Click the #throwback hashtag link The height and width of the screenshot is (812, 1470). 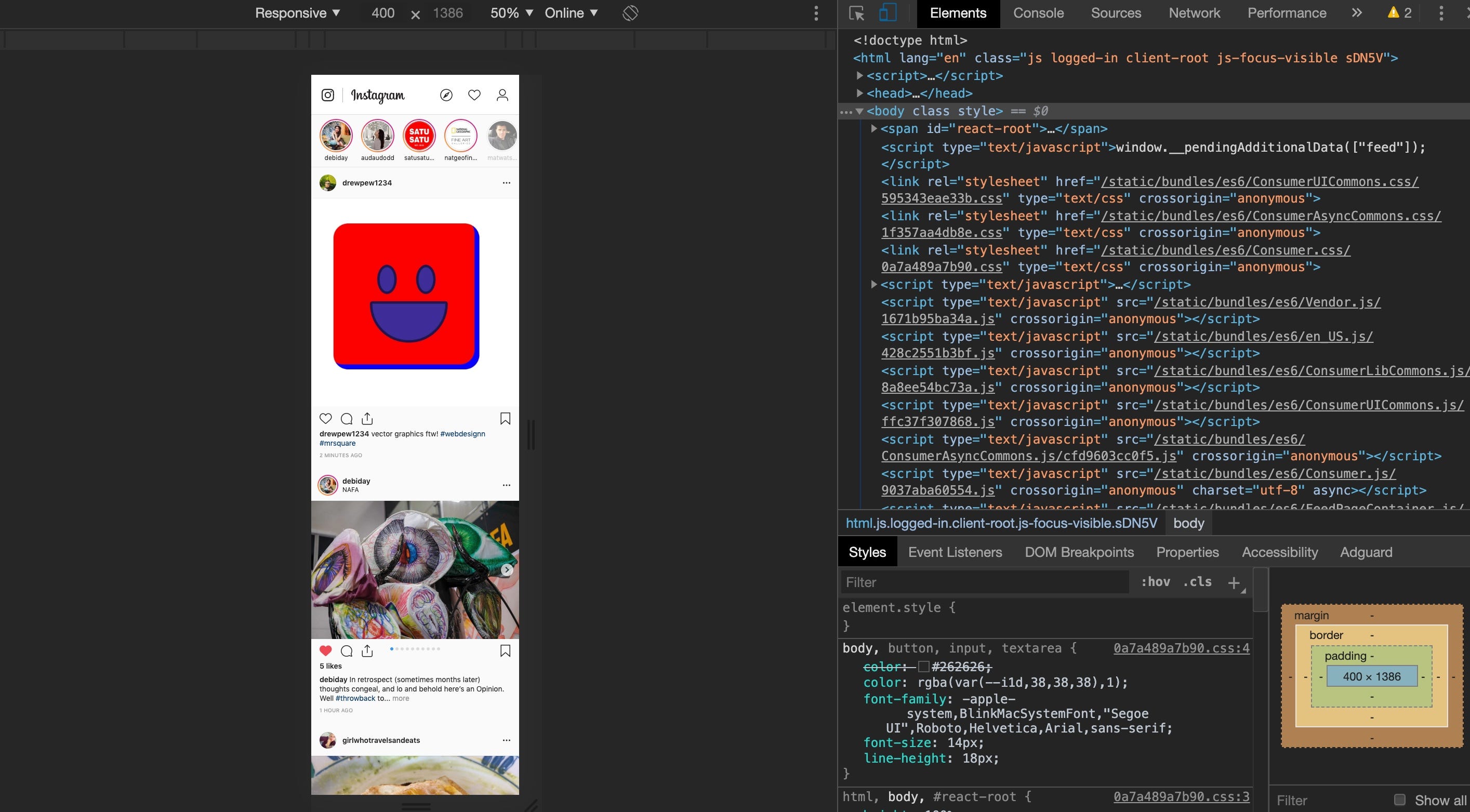coord(355,698)
